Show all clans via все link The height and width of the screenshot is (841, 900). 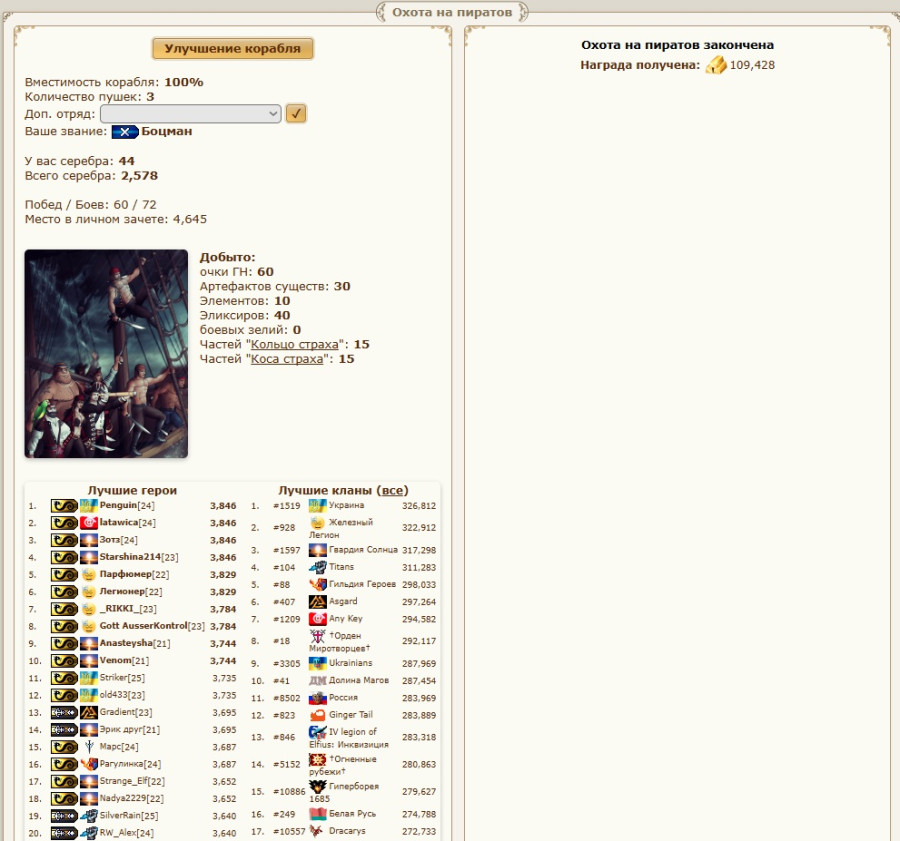[393, 490]
